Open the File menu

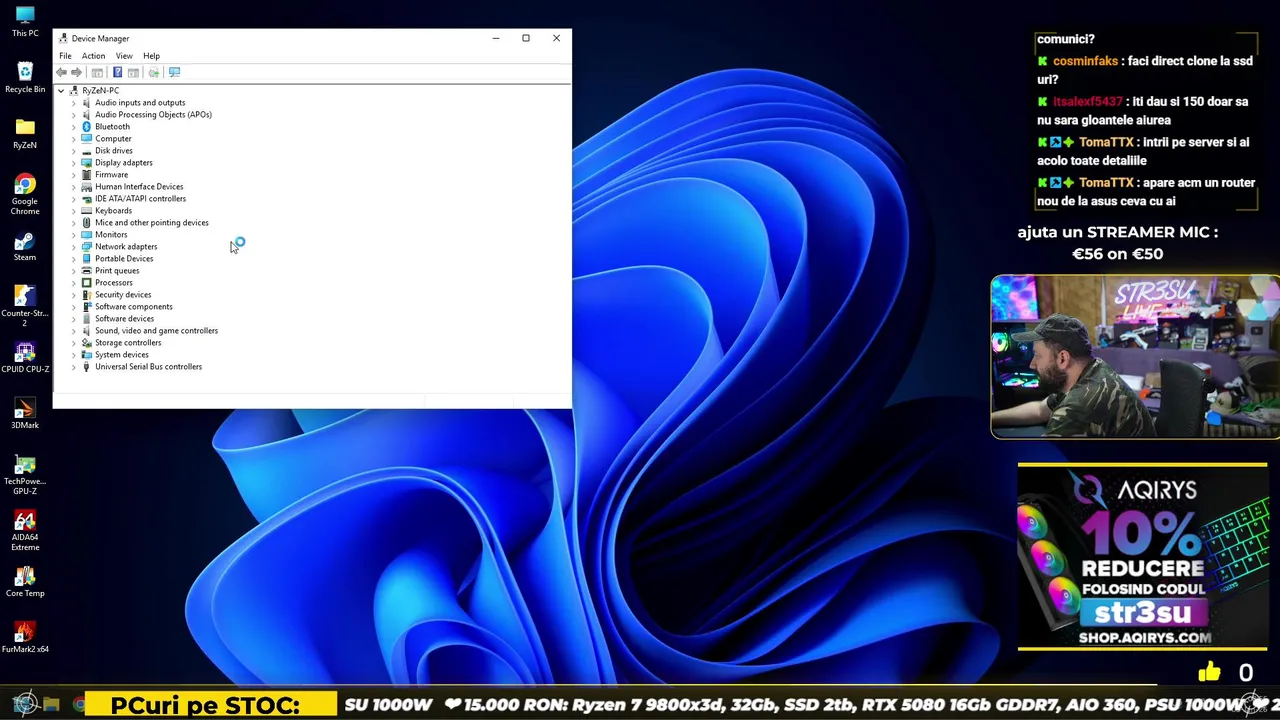[x=65, y=56]
